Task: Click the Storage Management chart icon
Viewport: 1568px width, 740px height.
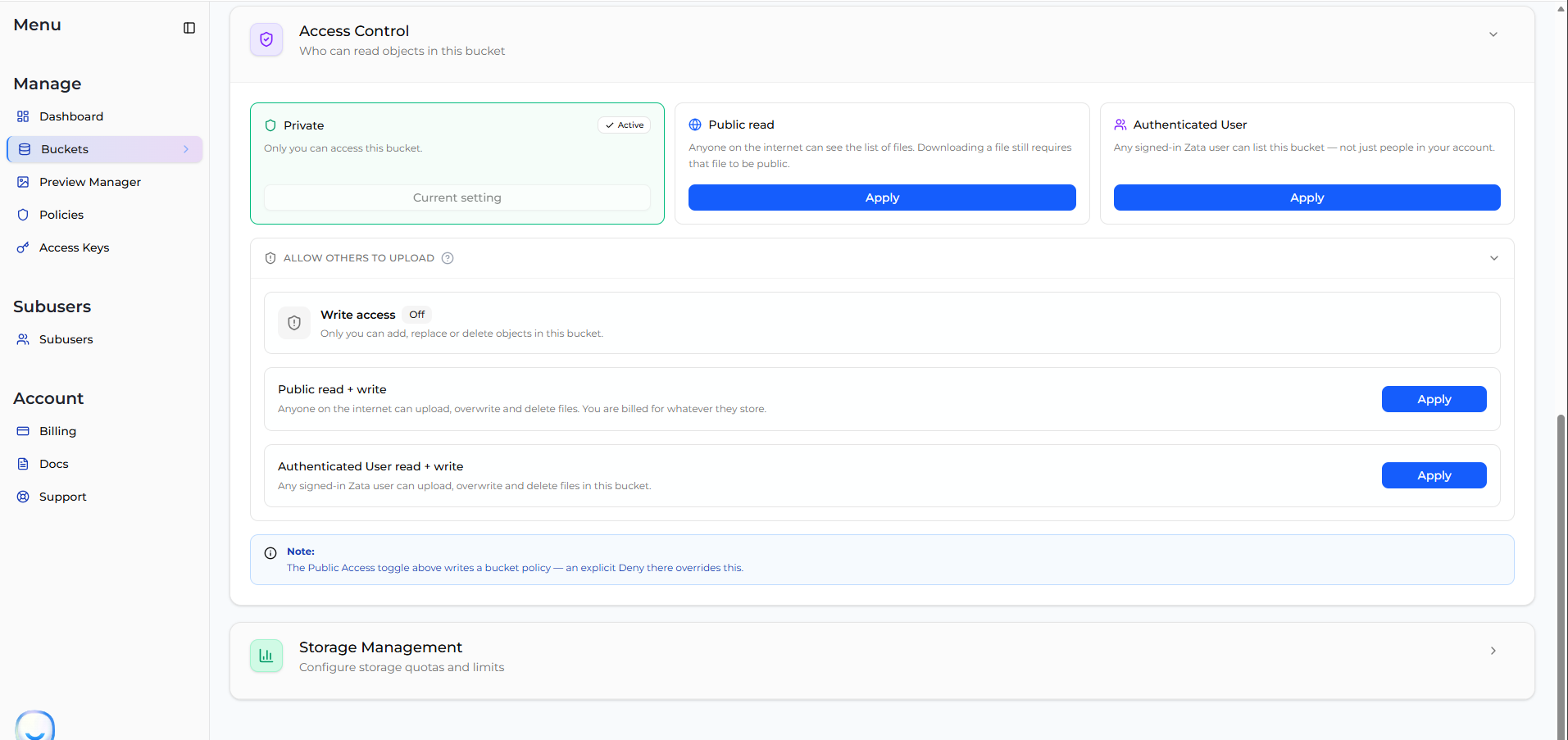Action: [x=266, y=656]
